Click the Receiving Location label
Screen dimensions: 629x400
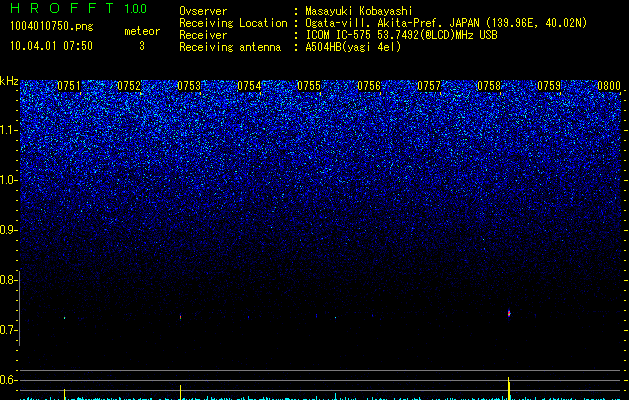233,23
